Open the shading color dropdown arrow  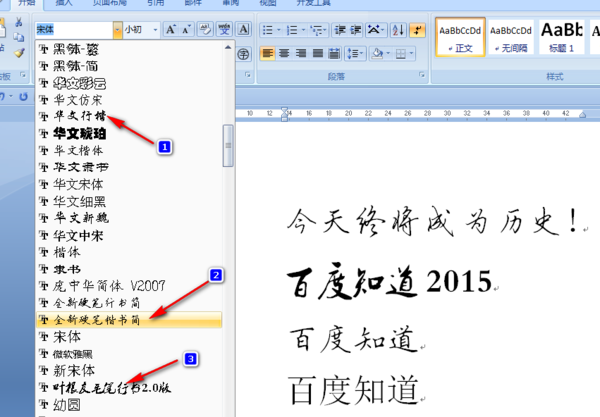[x=388, y=54]
